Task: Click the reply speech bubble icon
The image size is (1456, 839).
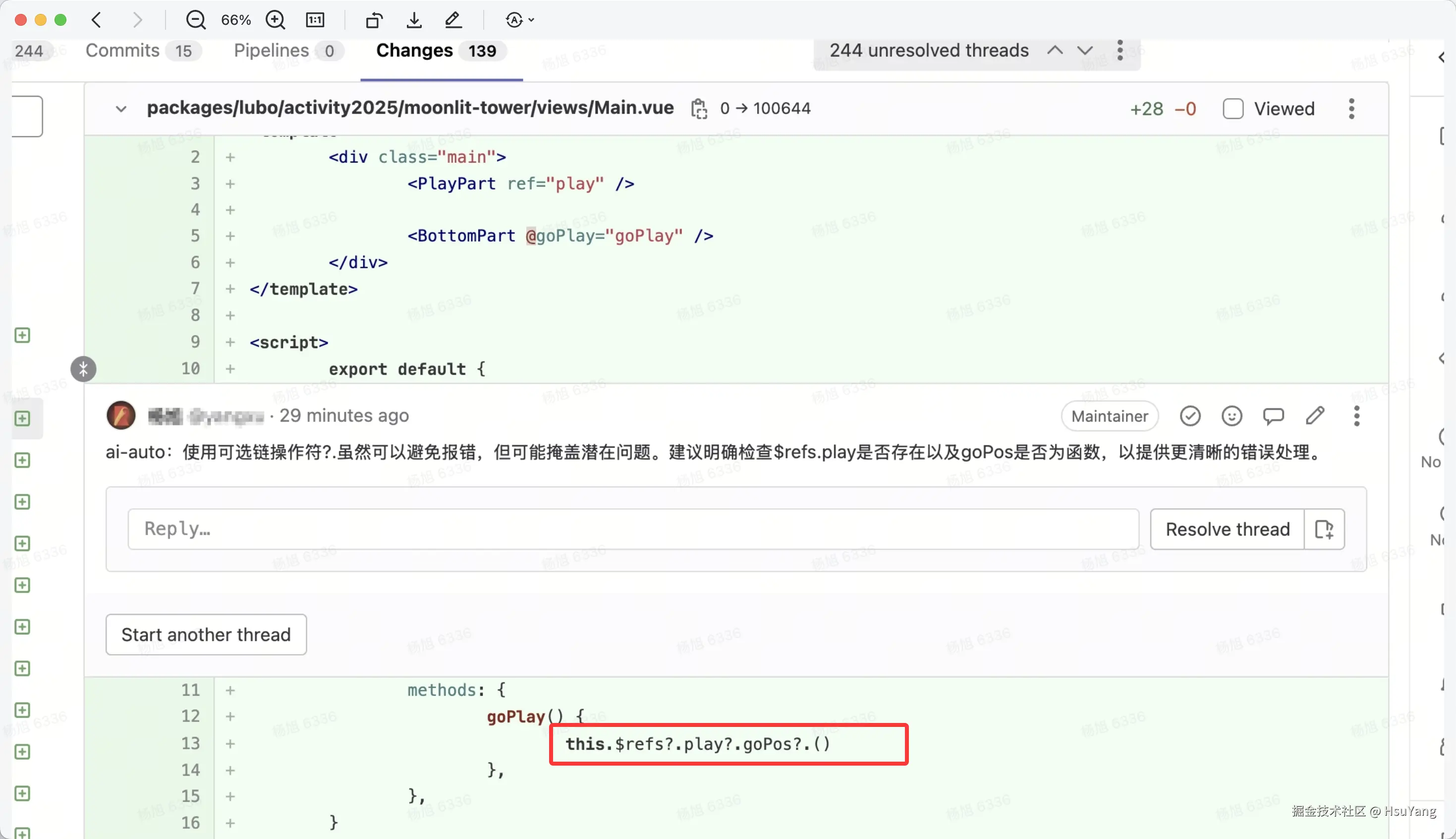Action: 1273,416
